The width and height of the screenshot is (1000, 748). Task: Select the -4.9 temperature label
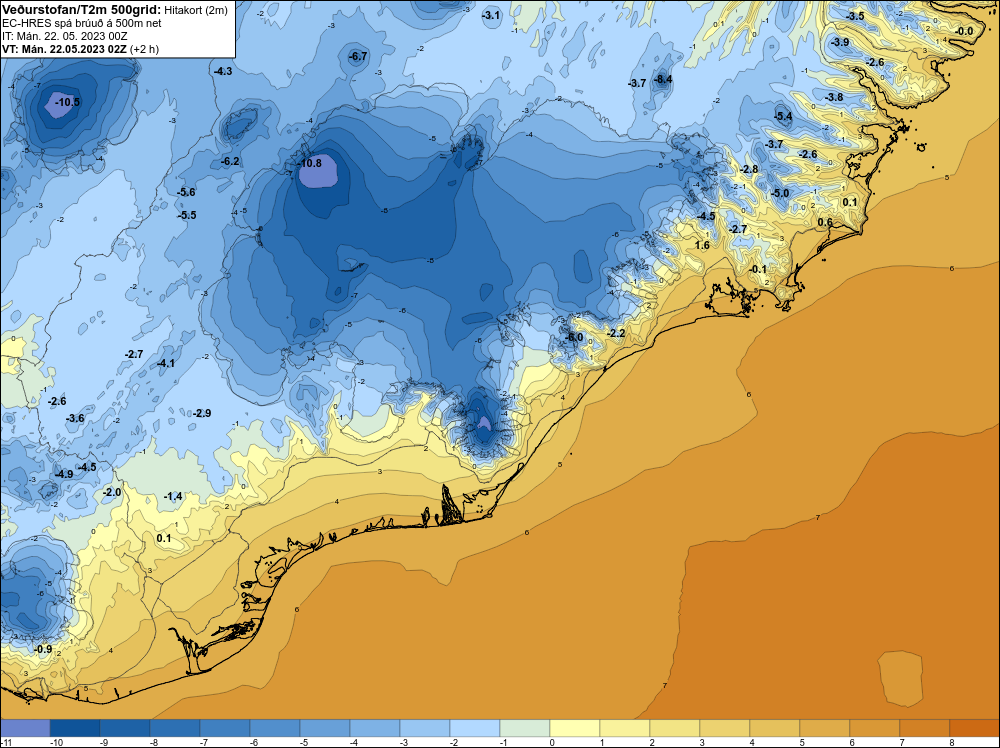click(64, 474)
